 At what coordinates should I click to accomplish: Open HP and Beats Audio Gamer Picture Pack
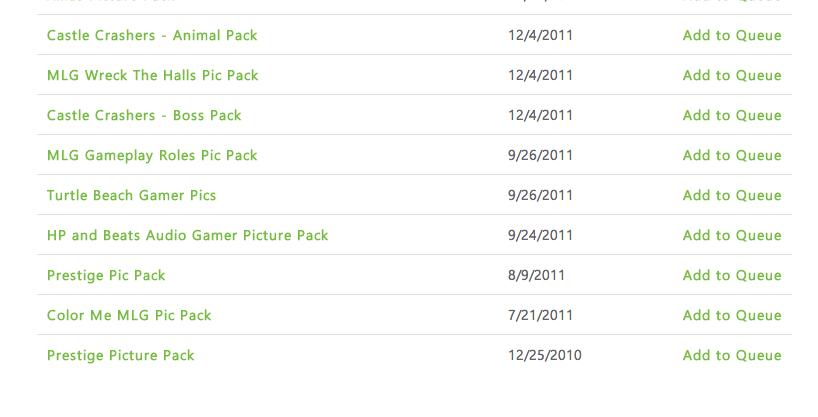(187, 235)
